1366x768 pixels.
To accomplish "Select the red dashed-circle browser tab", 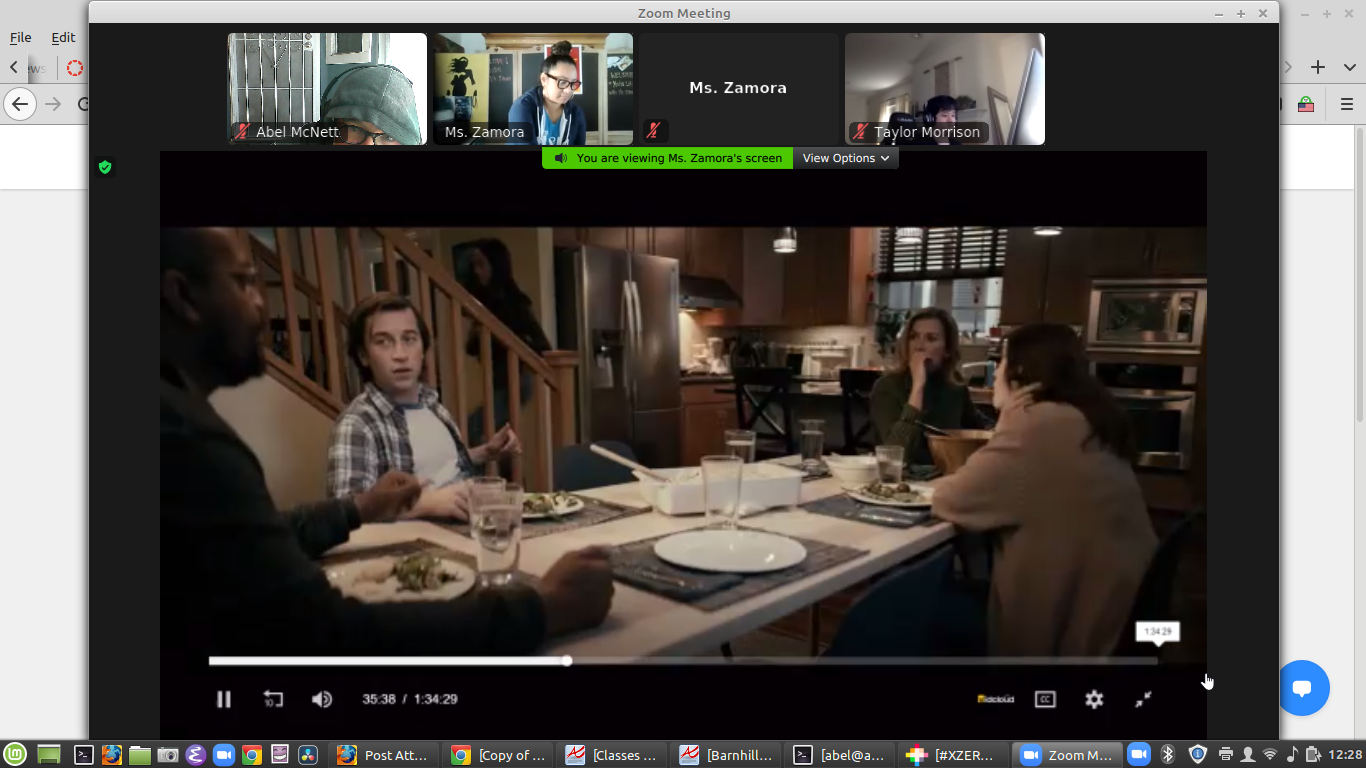I will point(75,68).
